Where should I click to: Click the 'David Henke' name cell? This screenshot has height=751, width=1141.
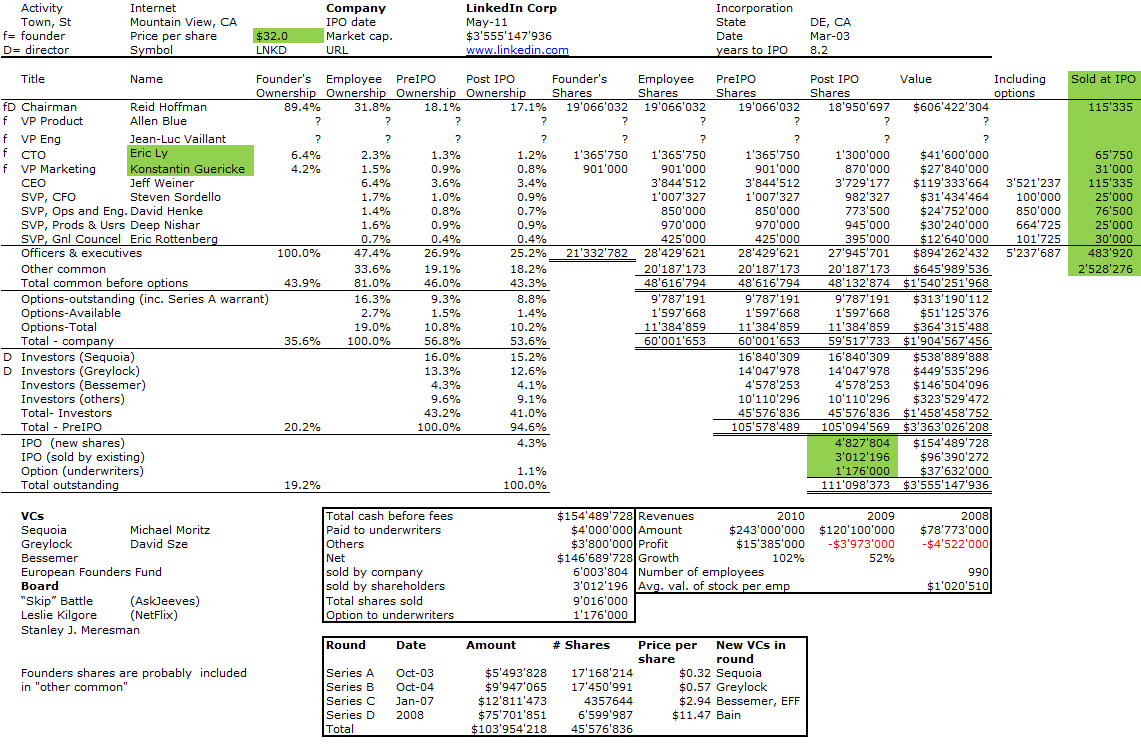point(167,211)
